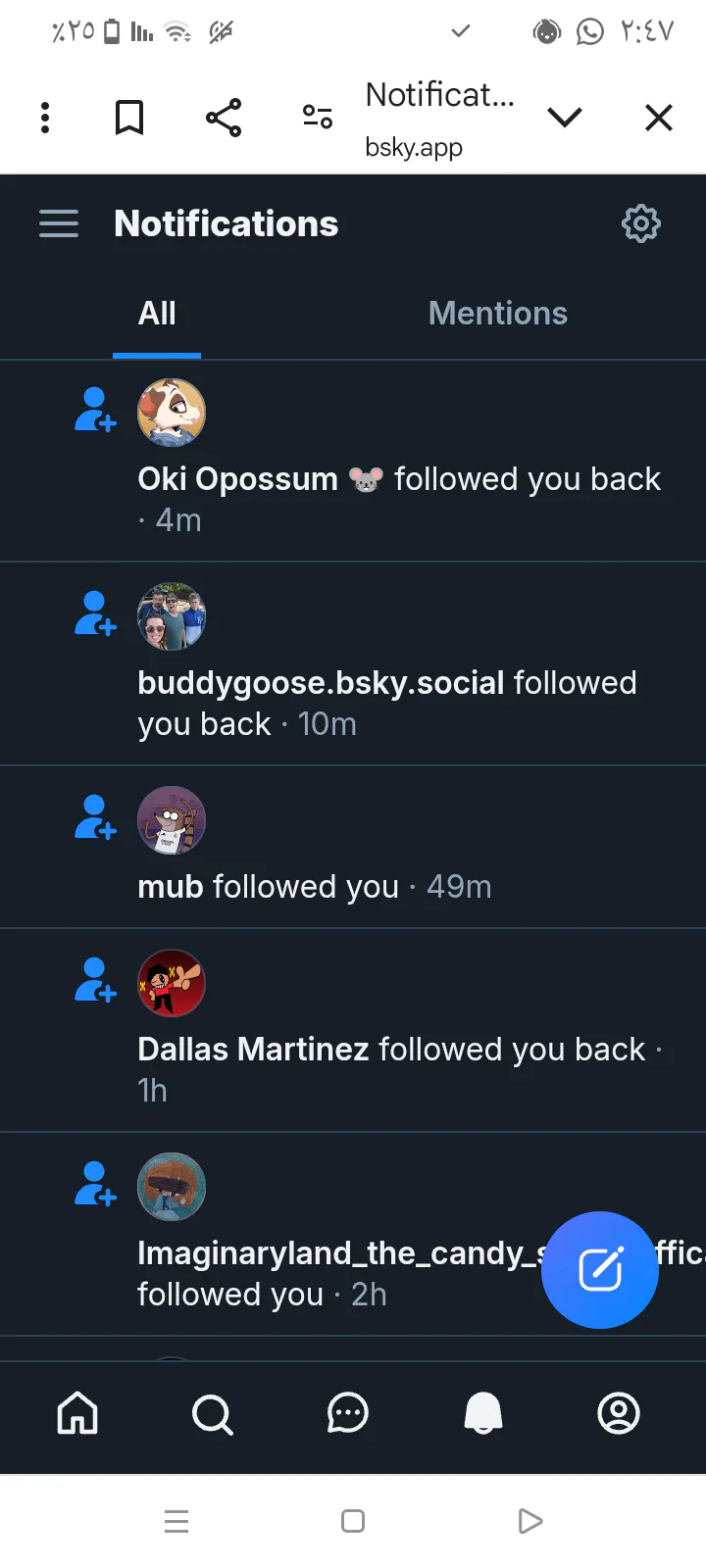Switch to the Mentions tab
This screenshot has width=706, height=1568.
(498, 314)
